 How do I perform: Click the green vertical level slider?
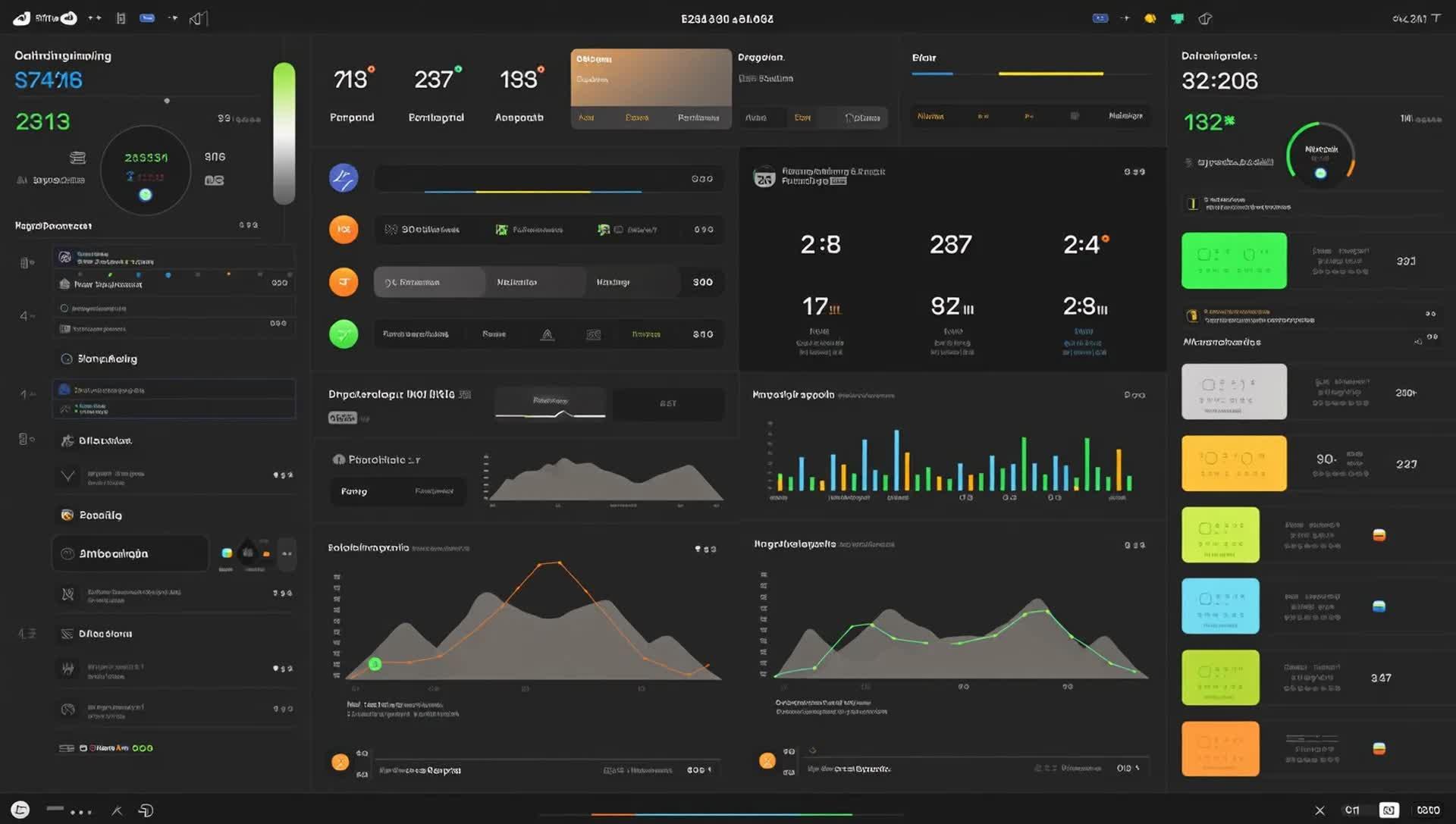point(284,133)
